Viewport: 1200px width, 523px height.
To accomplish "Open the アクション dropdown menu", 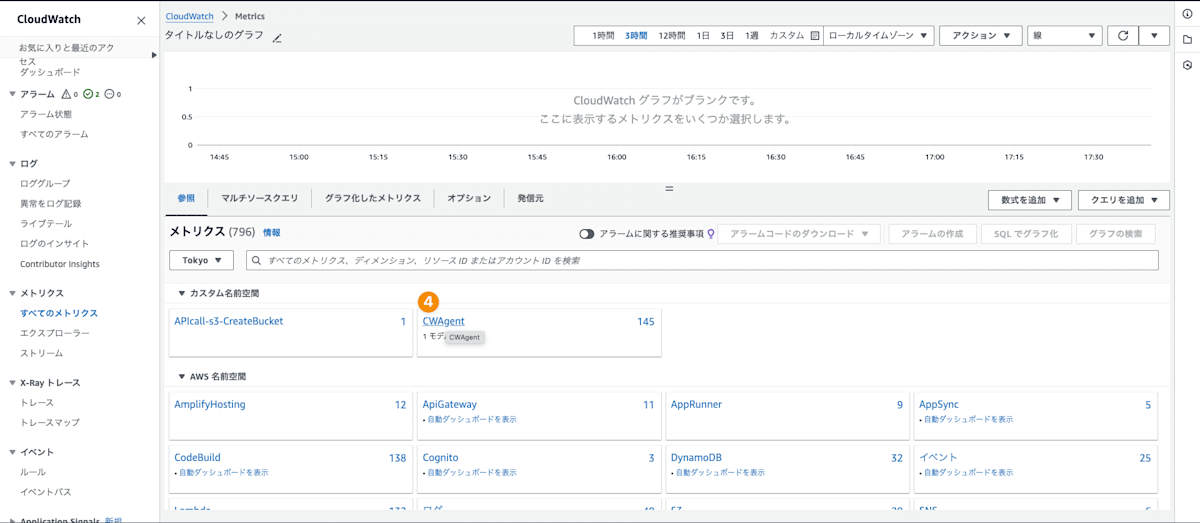I will click(981, 35).
